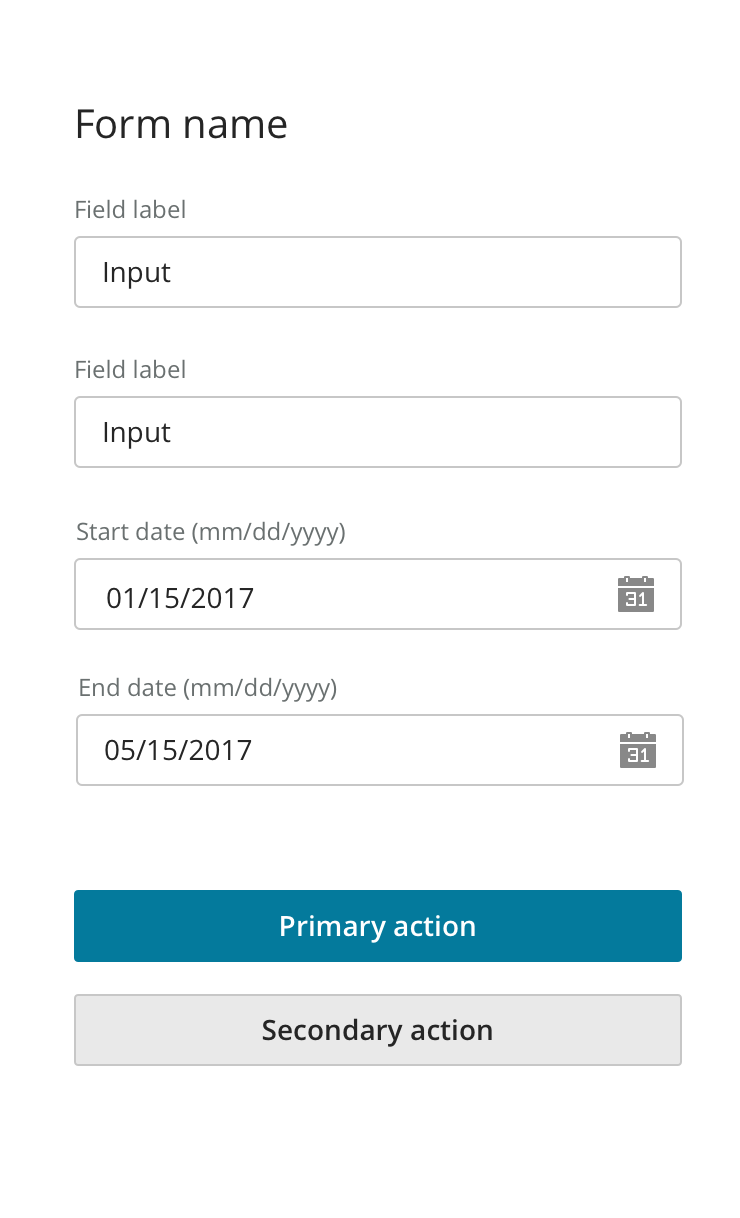Click the 'Form name' heading

point(181,125)
